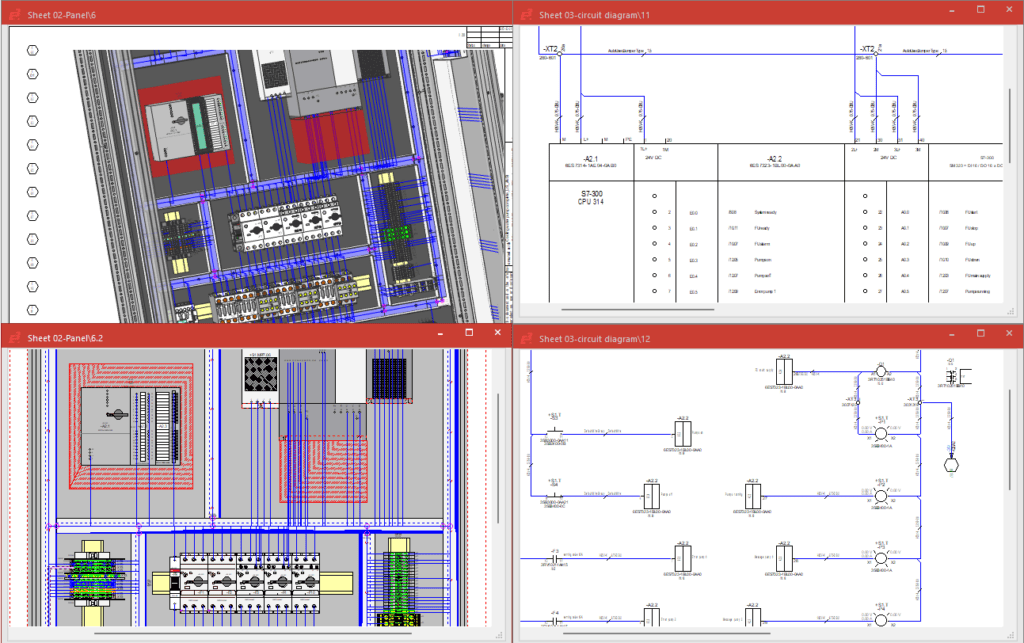Click the resize grip of Panel\6.2 window
The height and width of the screenshot is (643, 1024).
499,635
